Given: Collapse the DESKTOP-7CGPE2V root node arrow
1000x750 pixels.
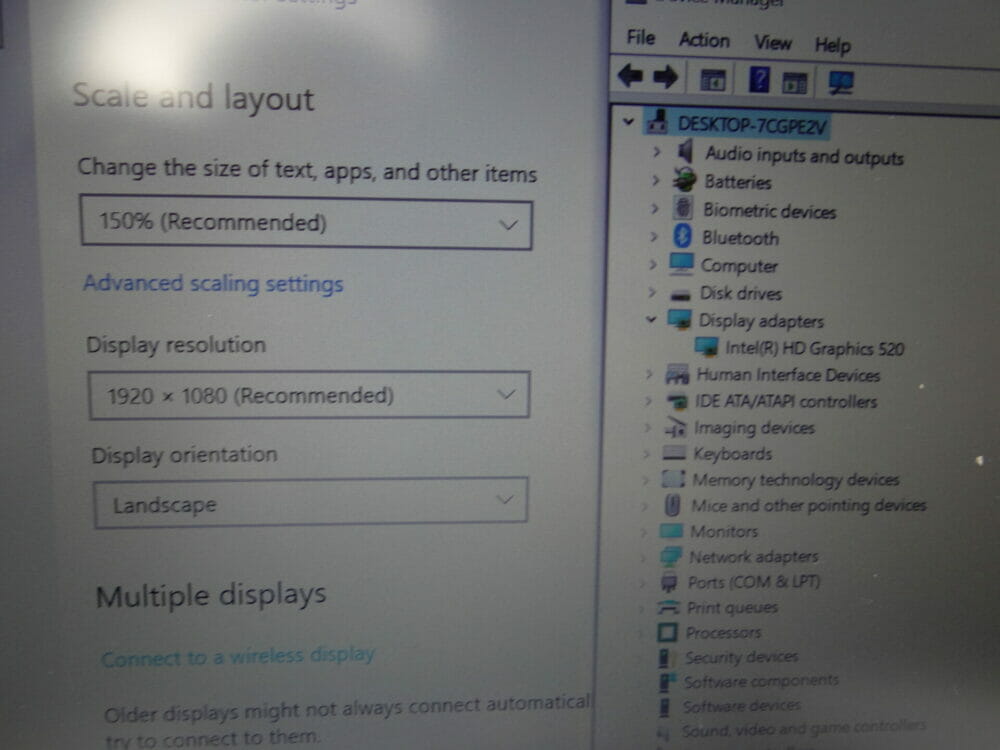Looking at the screenshot, I should (x=628, y=121).
